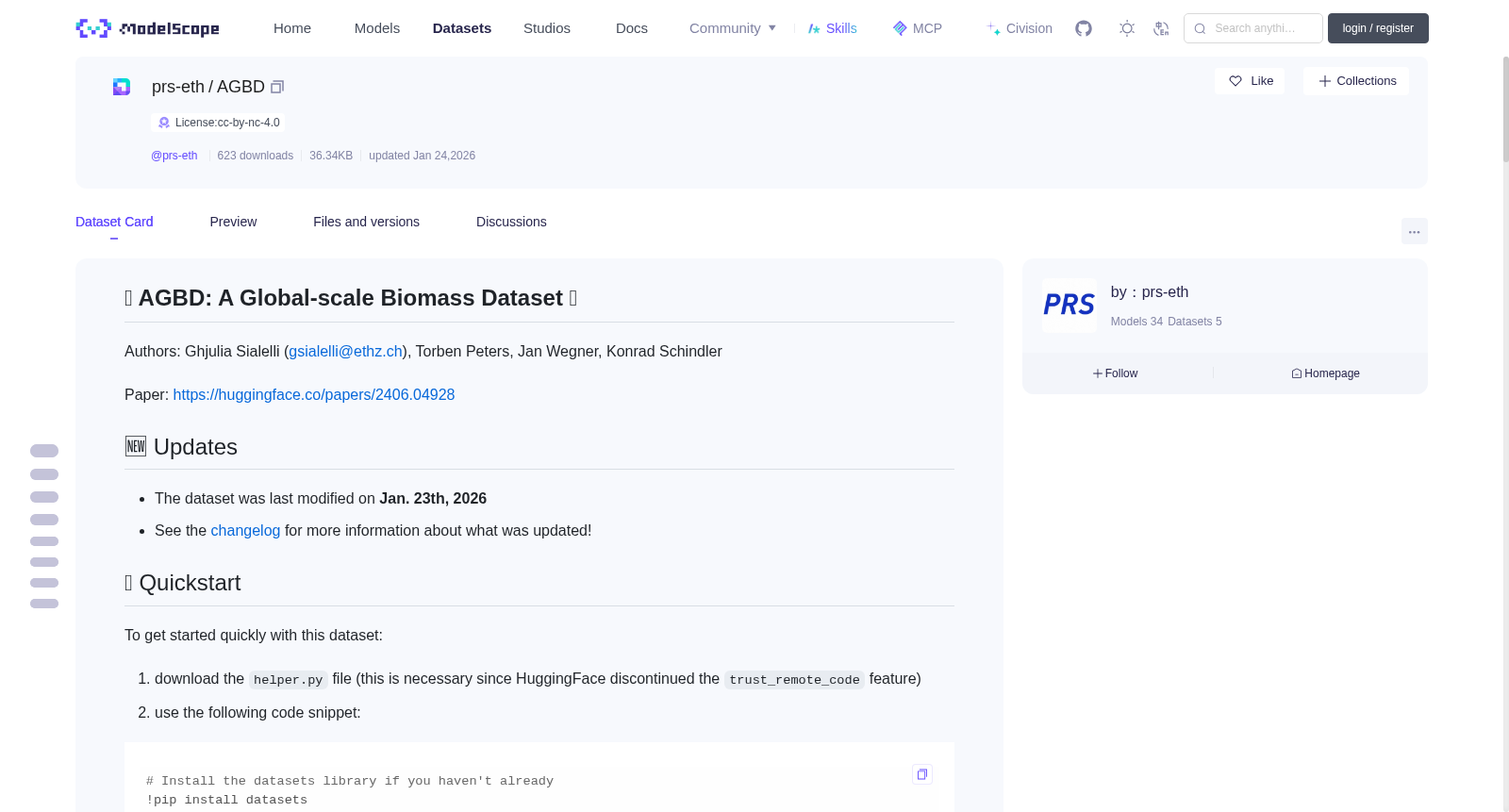Click the 'updated Jan 24,2026' text

(x=422, y=156)
